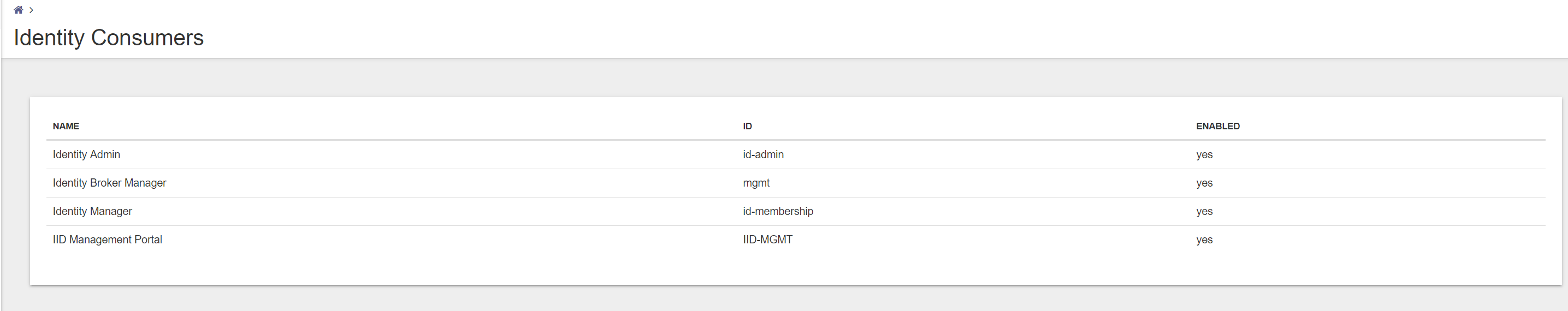Image resolution: width=1568 pixels, height=311 pixels.
Task: Click the id-membership ID cell
Action: point(777,211)
